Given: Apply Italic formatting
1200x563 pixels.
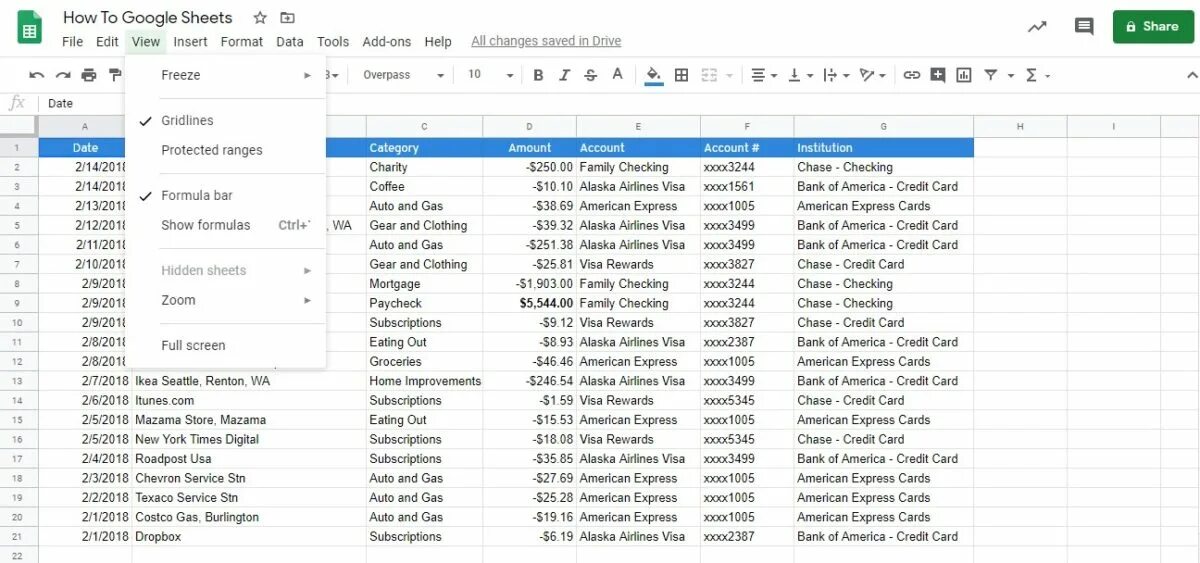Looking at the screenshot, I should coord(564,75).
